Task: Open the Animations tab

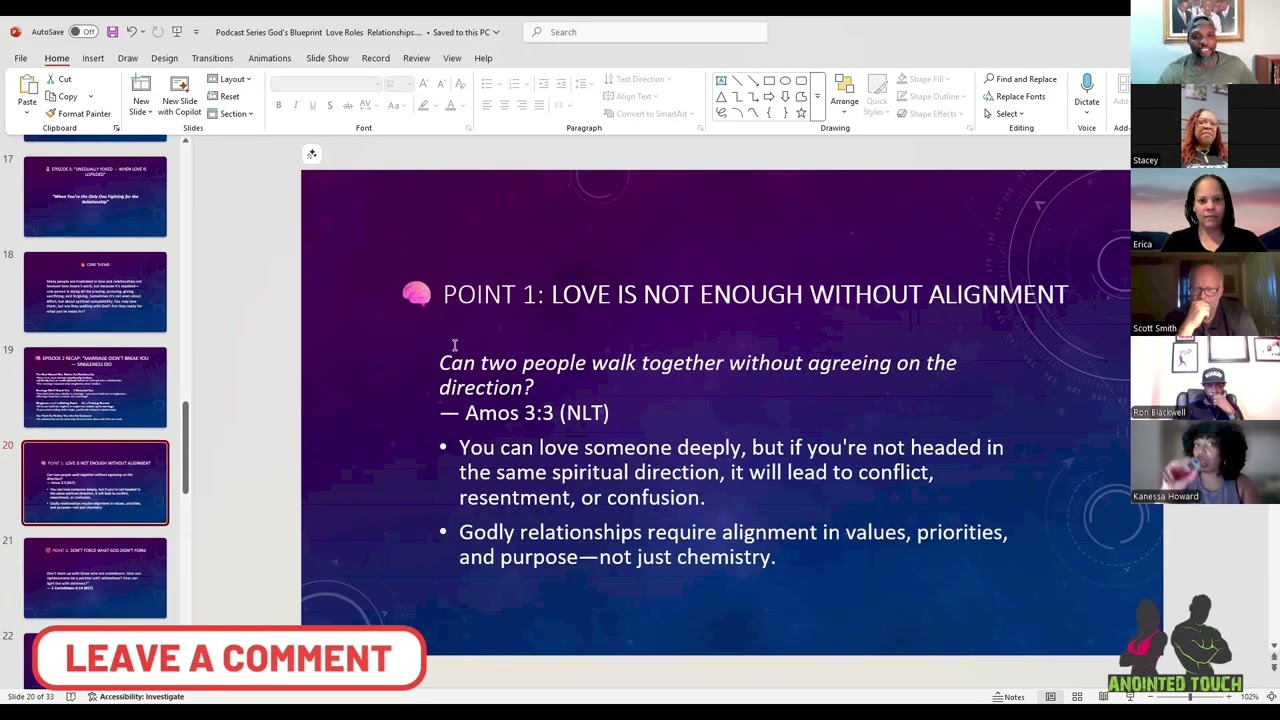Action: (x=269, y=58)
